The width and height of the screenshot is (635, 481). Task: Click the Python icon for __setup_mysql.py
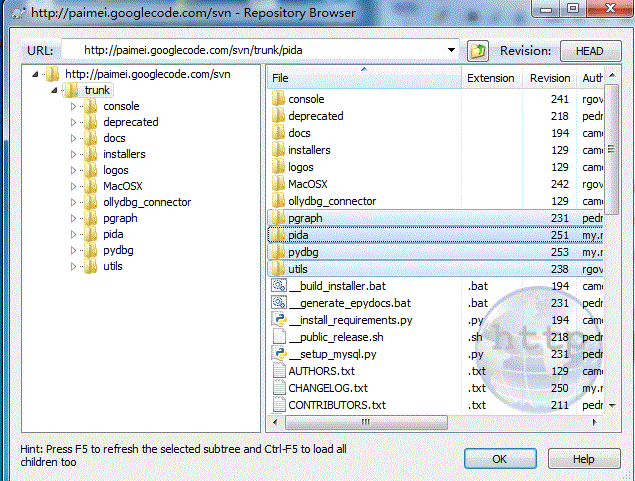(280, 354)
